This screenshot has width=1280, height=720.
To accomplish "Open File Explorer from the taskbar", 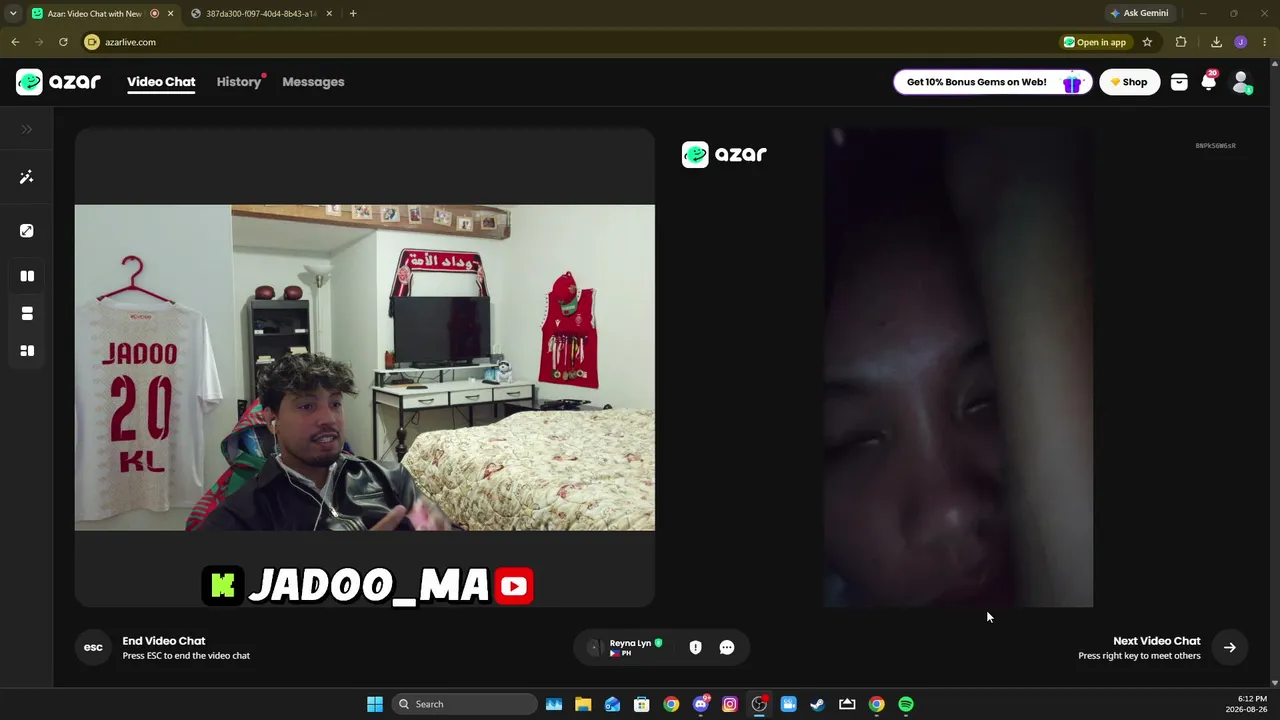I will pyautogui.click(x=583, y=704).
